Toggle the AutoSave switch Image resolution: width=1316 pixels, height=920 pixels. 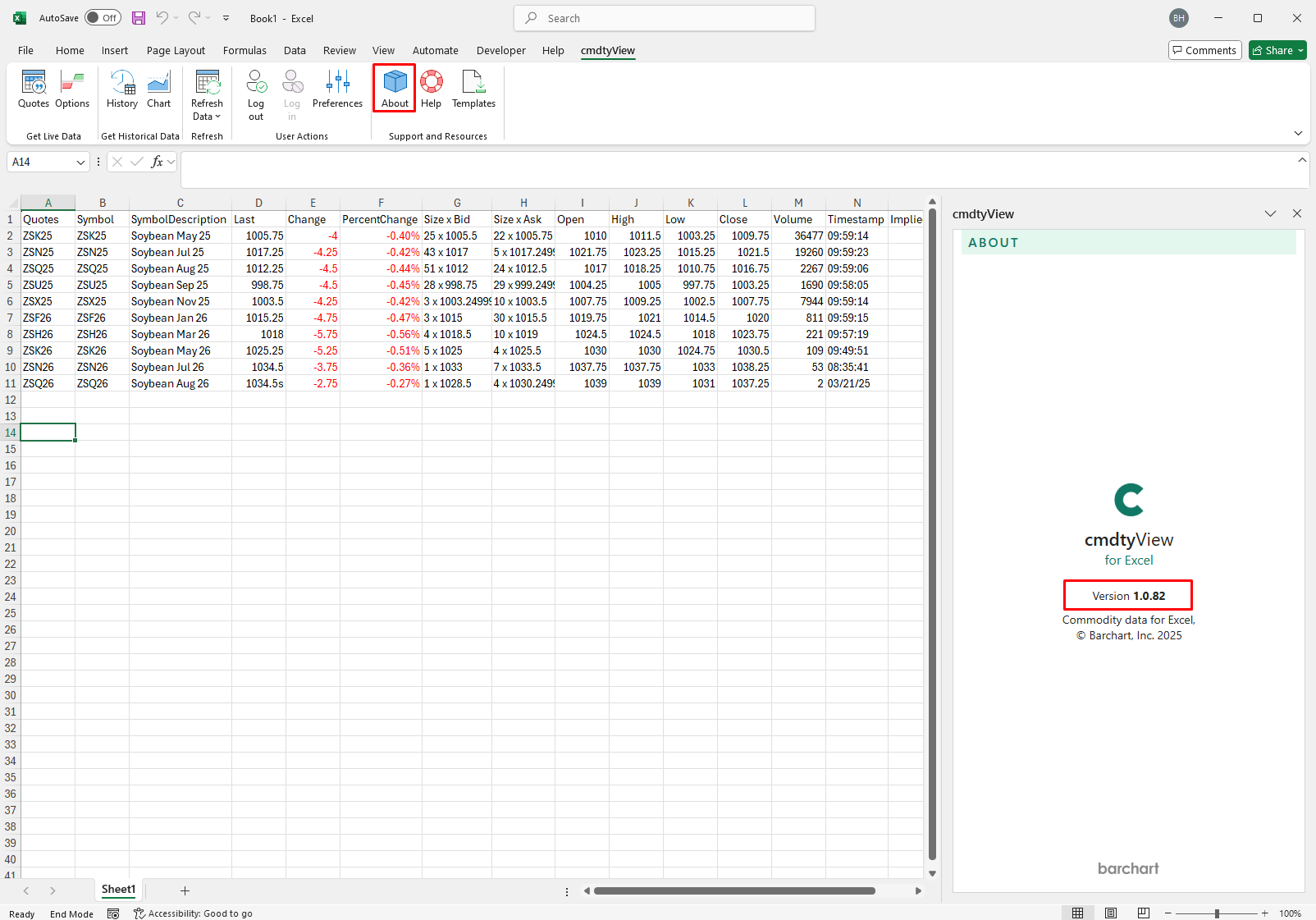point(103,18)
